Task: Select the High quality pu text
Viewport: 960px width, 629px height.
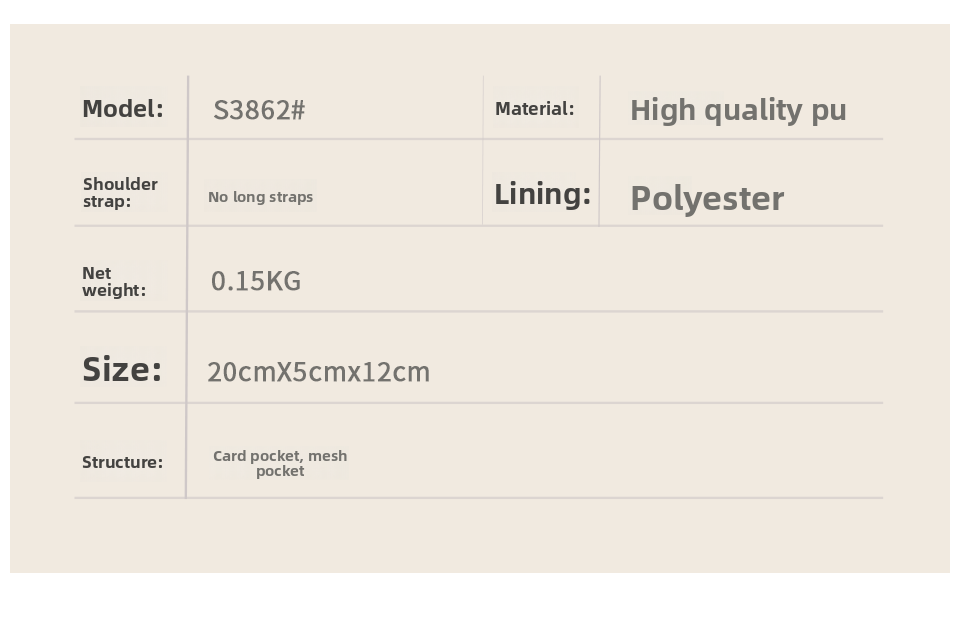Action: pyautogui.click(x=738, y=110)
